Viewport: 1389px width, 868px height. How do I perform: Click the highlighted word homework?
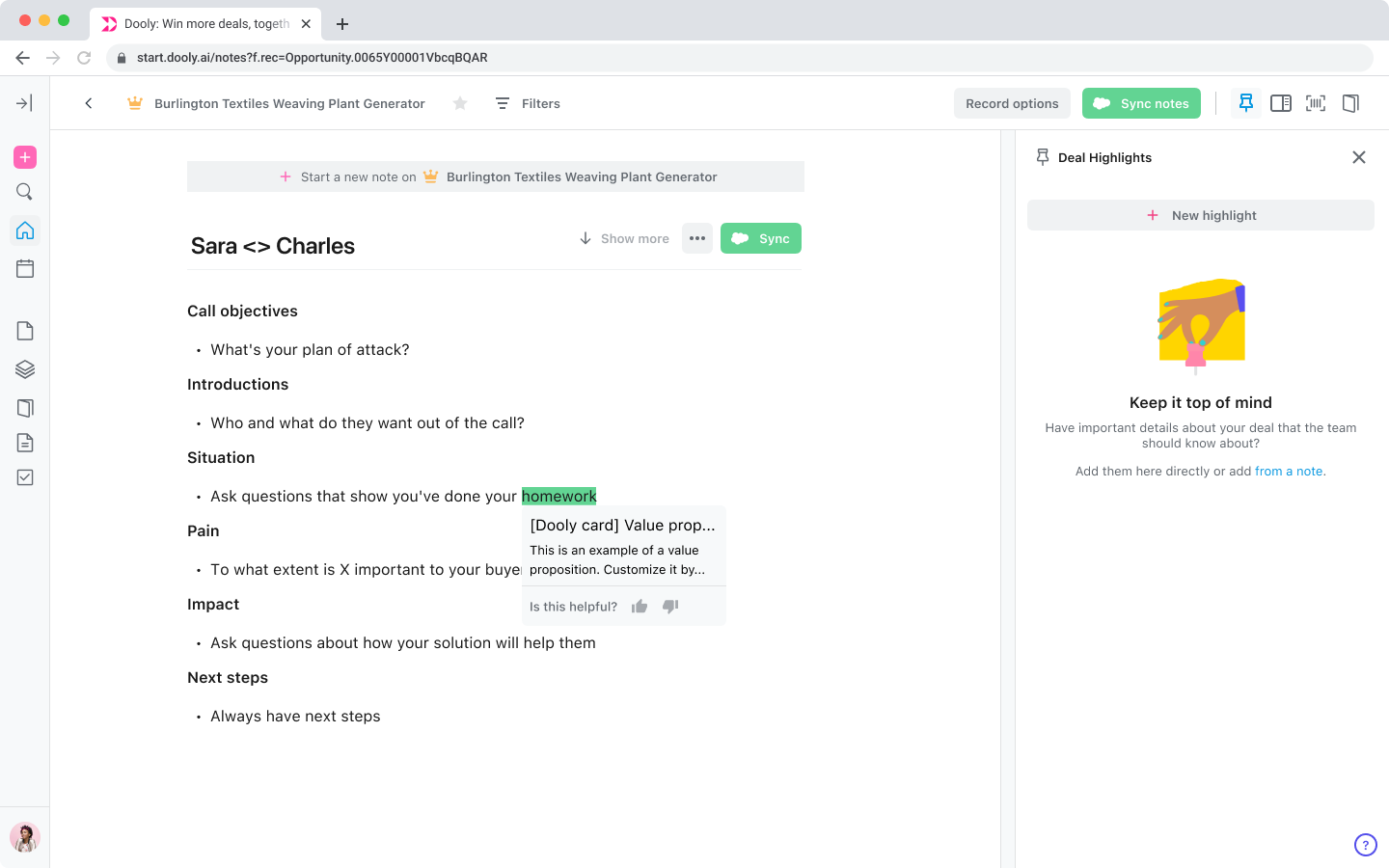pyautogui.click(x=559, y=497)
